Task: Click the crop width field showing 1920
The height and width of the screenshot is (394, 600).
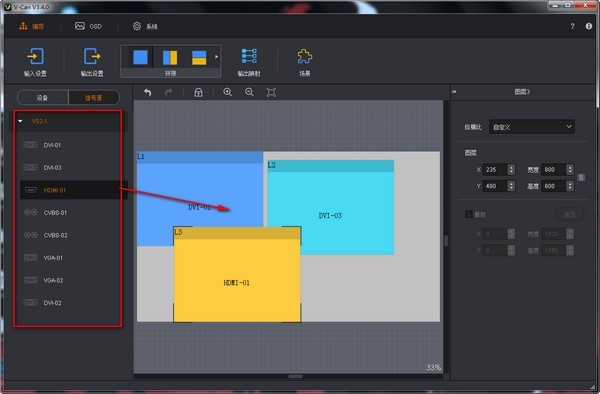Action: coord(554,234)
